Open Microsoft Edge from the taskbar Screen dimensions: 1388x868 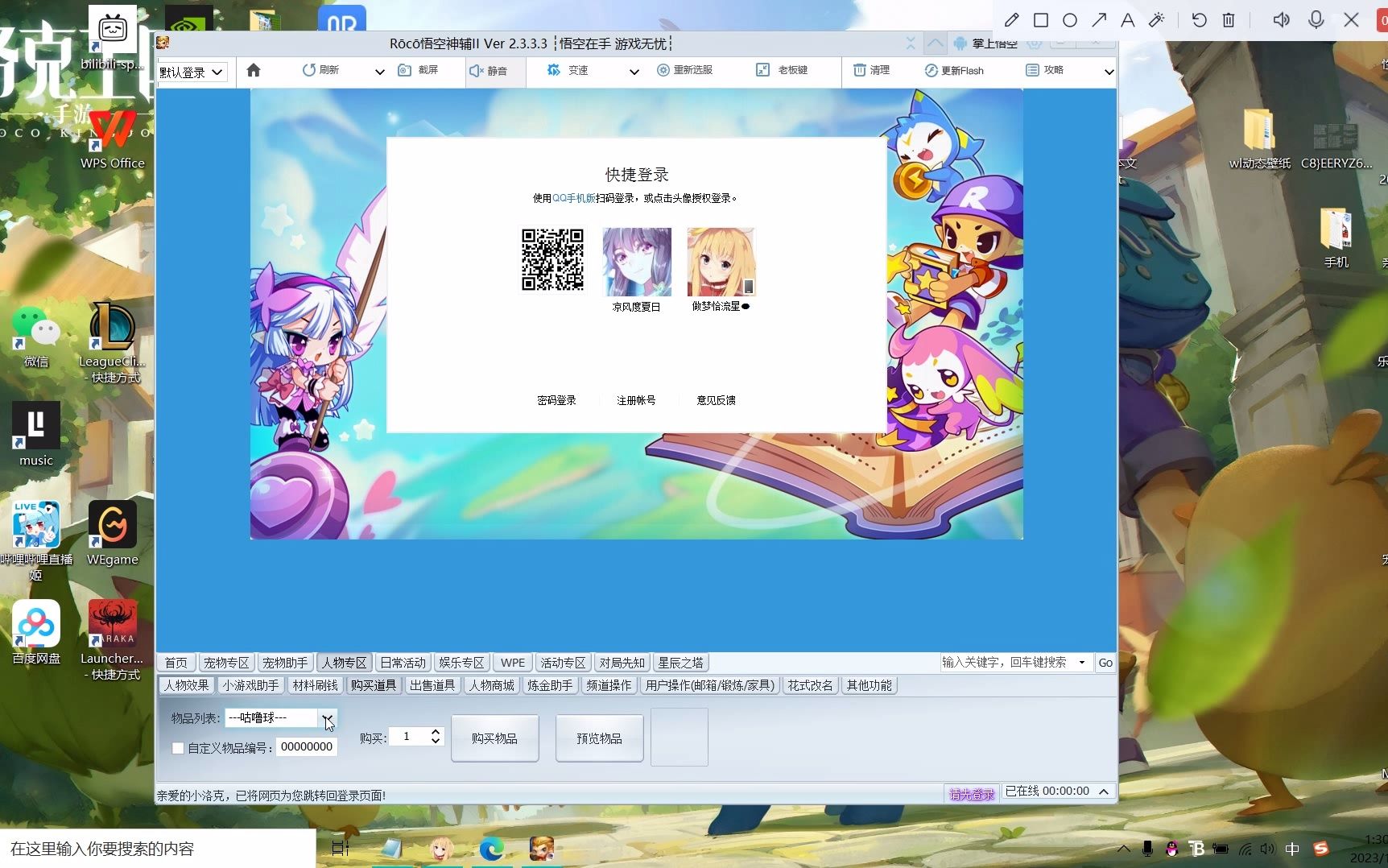[x=491, y=849]
